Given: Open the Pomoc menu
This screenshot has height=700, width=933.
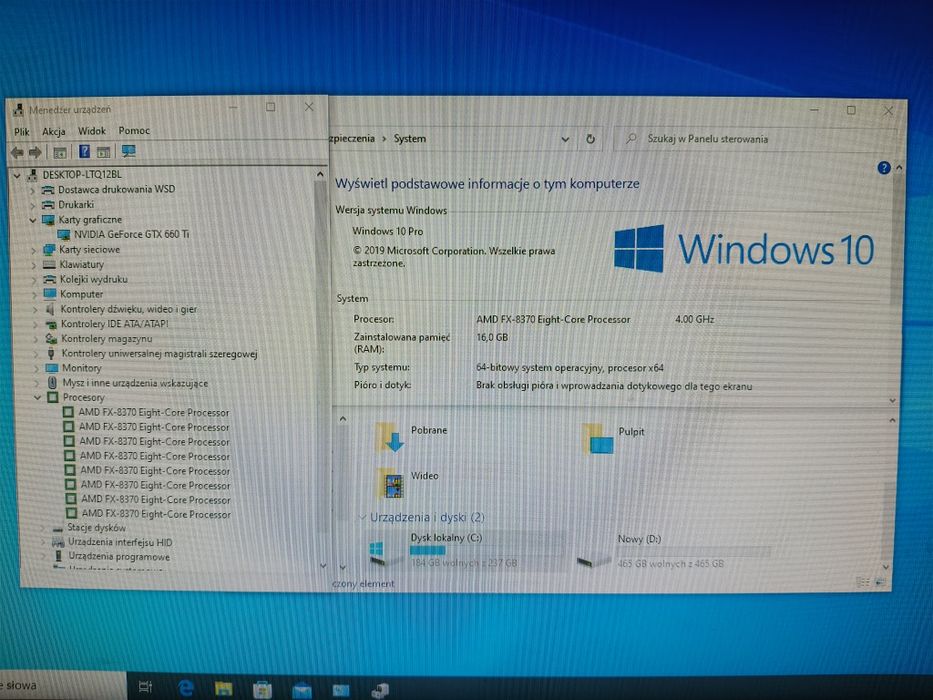Looking at the screenshot, I should coord(134,130).
